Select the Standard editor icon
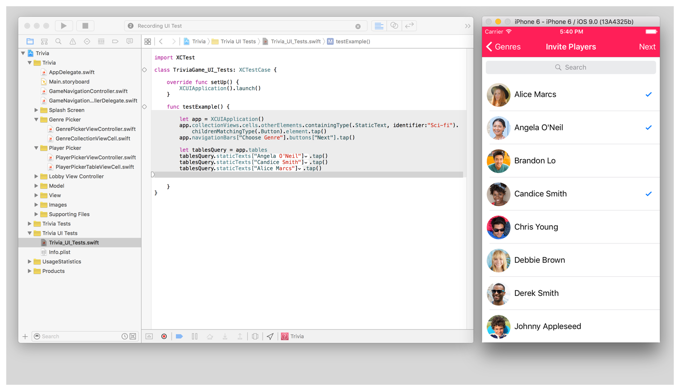 pos(379,26)
